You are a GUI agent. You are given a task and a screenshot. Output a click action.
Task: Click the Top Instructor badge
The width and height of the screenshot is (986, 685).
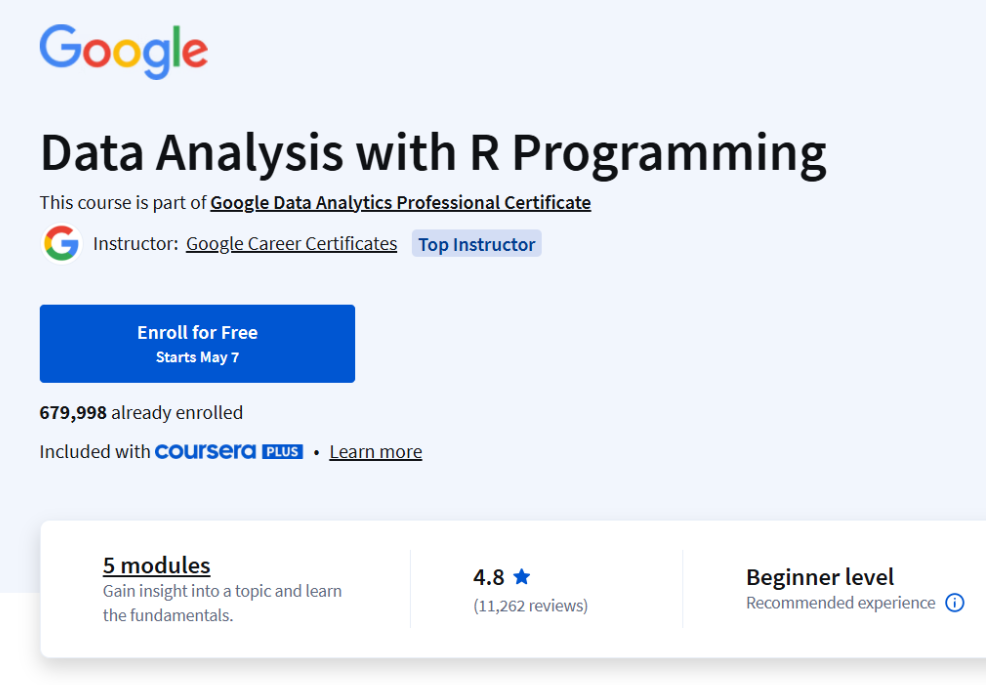476,243
